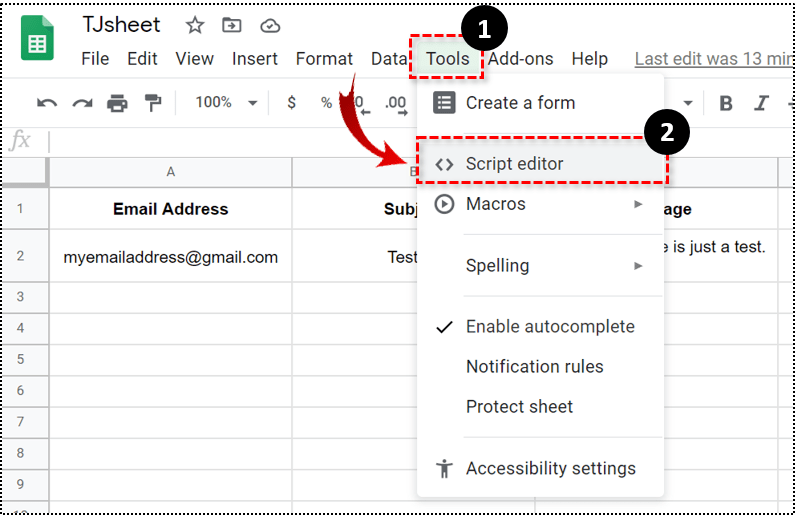Select the Paint format roller icon

click(153, 102)
